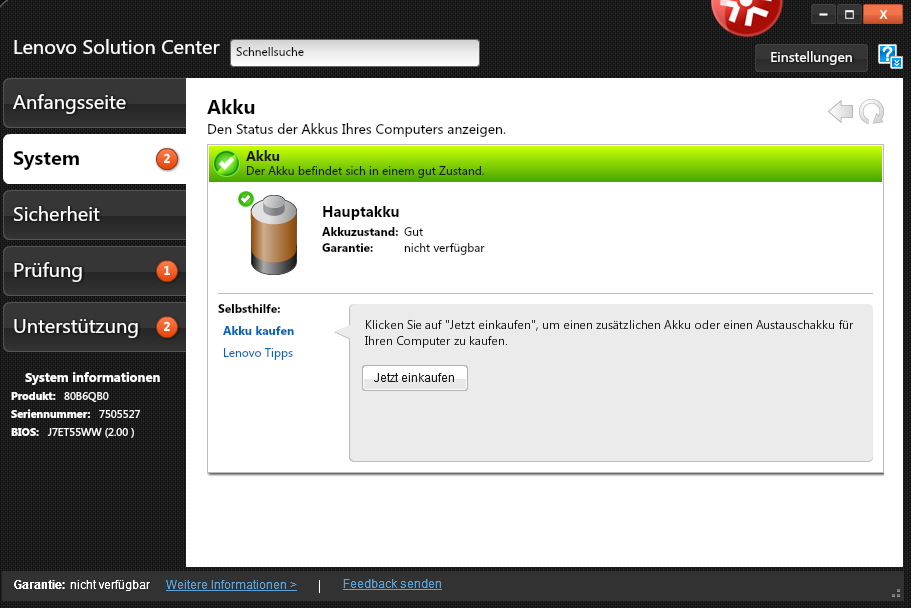
Task: Click the Selbsthilfe label
Action: point(249,309)
